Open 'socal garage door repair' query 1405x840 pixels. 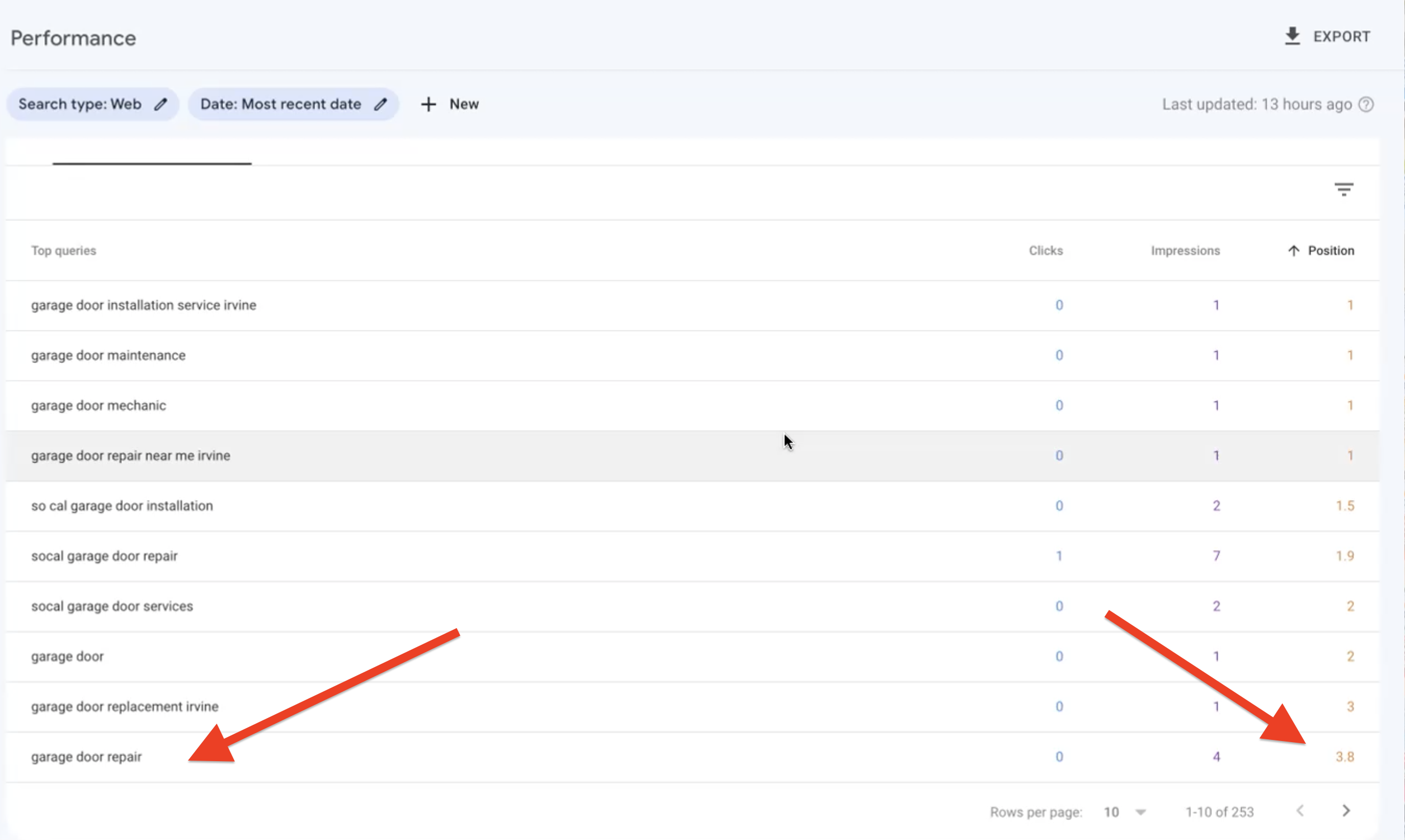click(x=104, y=556)
